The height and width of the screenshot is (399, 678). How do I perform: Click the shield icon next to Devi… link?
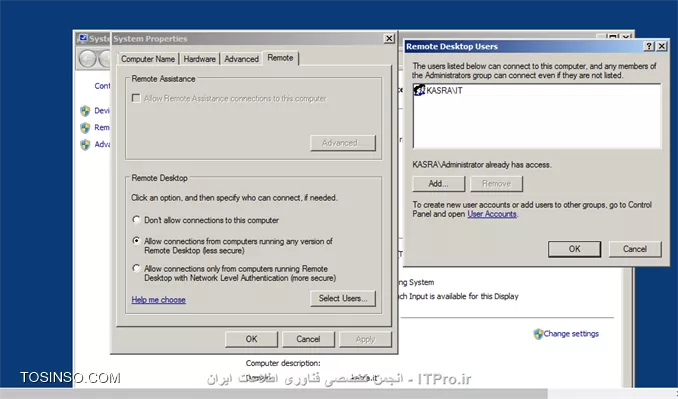pyautogui.click(x=85, y=111)
